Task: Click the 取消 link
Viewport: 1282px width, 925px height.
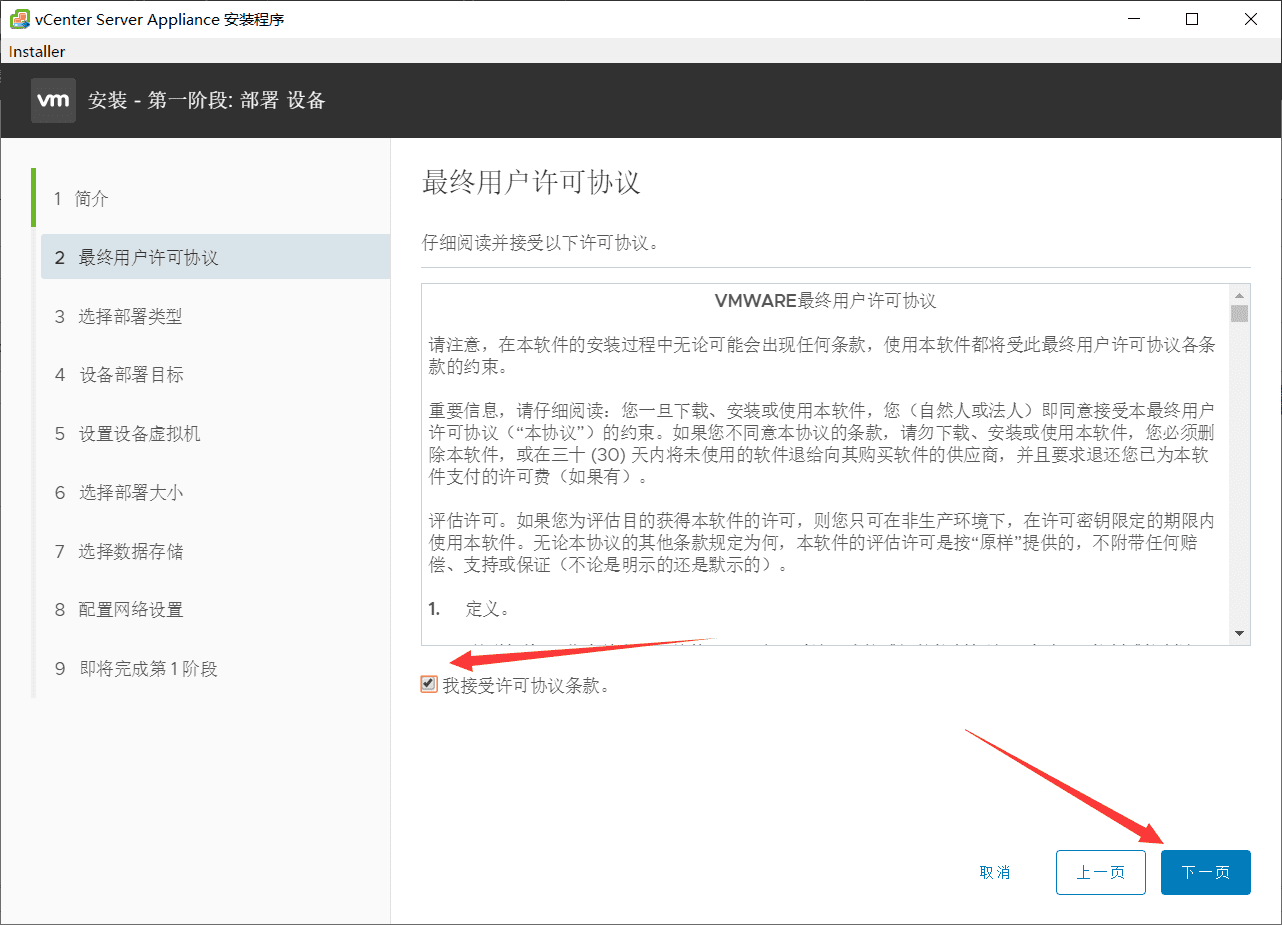Action: [995, 872]
